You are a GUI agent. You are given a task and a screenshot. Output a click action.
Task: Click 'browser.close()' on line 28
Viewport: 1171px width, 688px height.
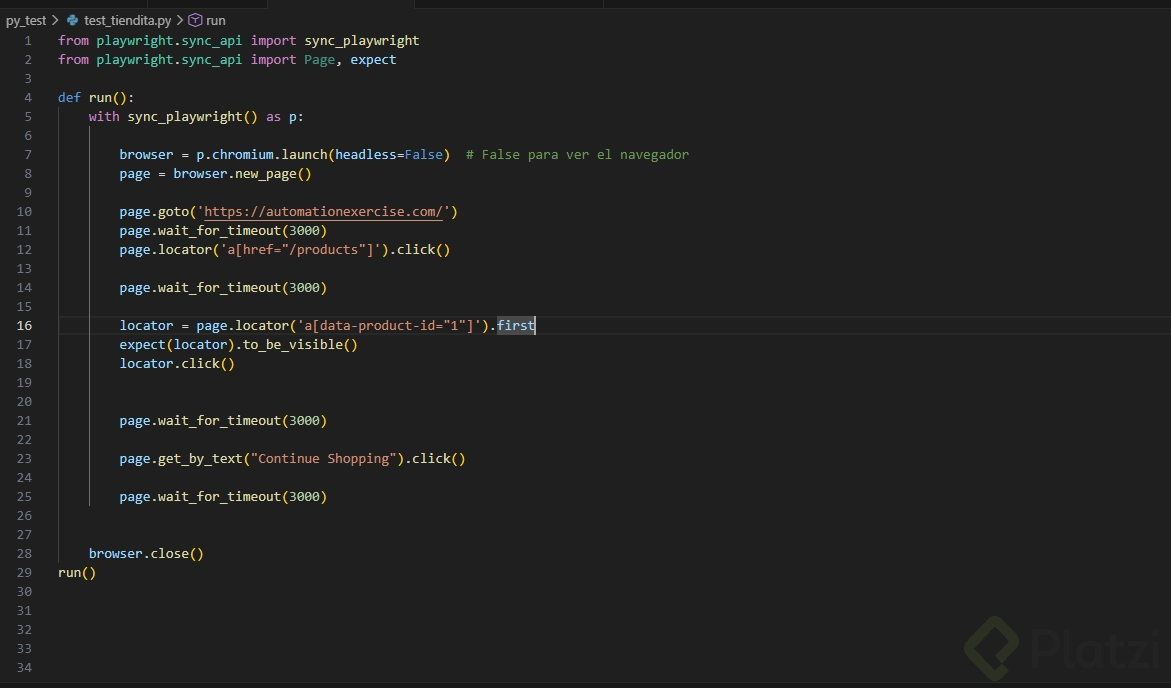click(146, 554)
